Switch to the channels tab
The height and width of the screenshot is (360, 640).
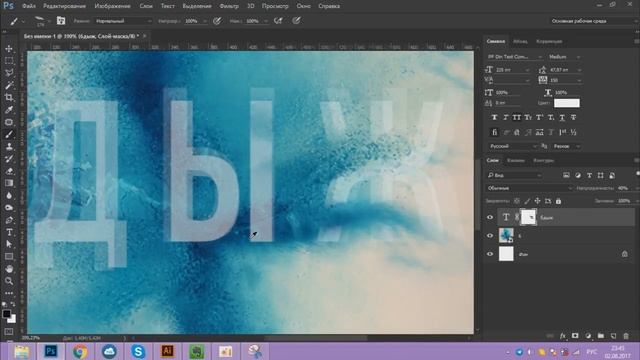point(516,160)
